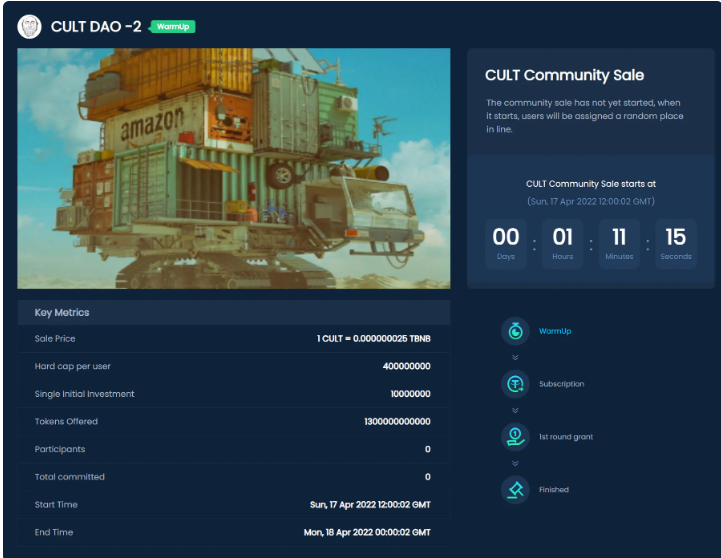Click the Subscription stage label
This screenshot has height=558, width=721.
point(561,384)
